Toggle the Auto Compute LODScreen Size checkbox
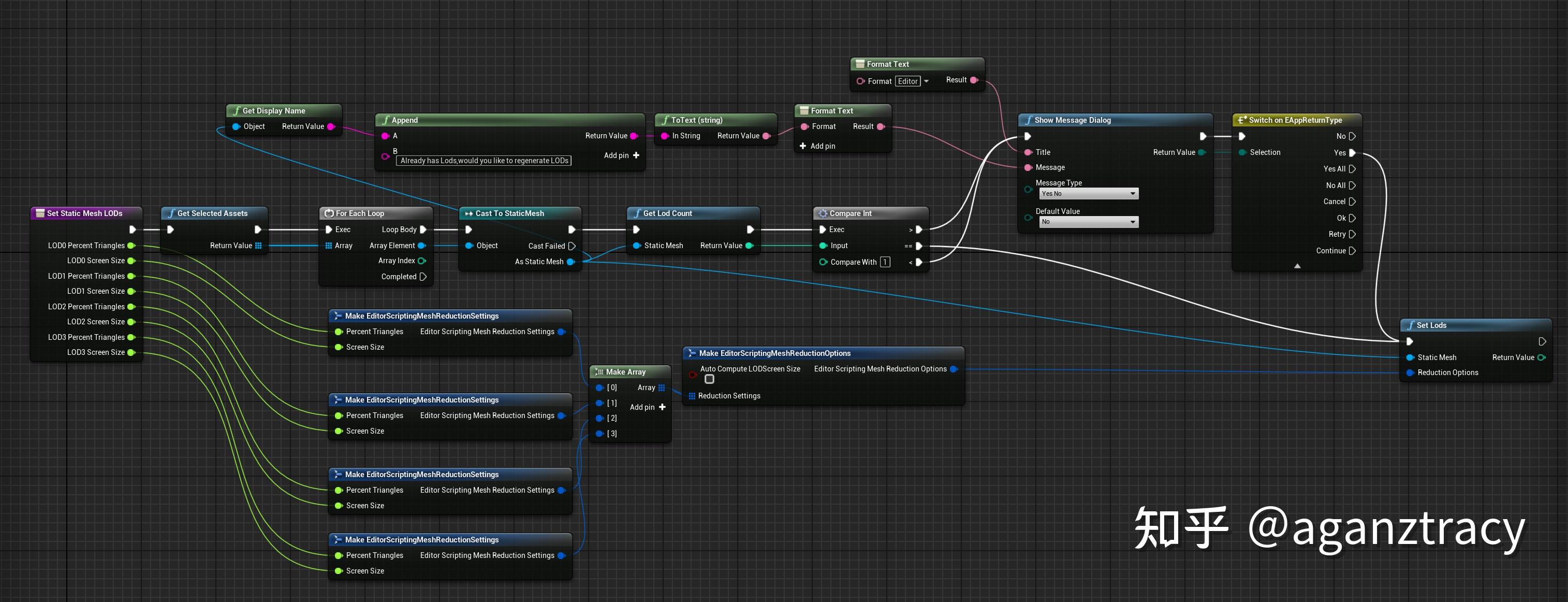Screen dimensions: 1568x602 pyautogui.click(x=709, y=380)
